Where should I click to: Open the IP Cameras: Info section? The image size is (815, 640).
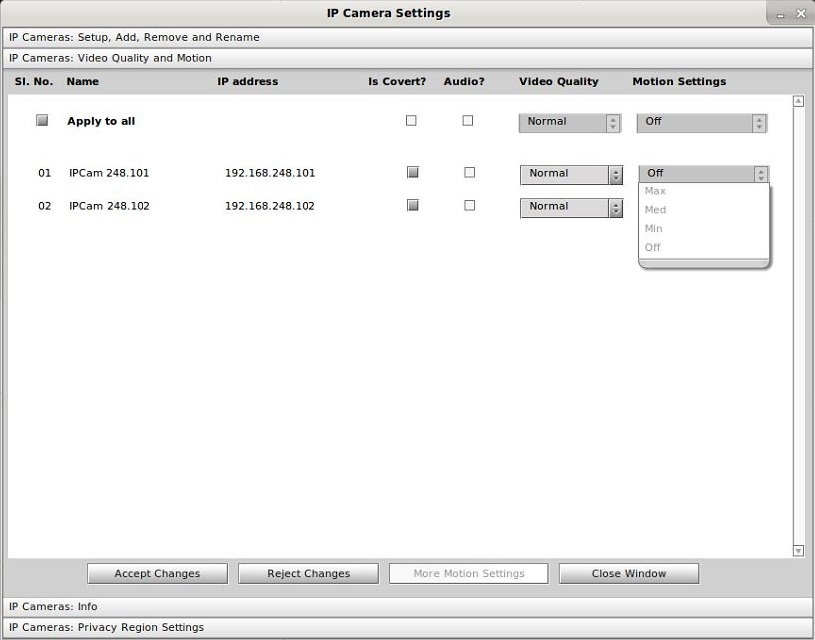53,607
